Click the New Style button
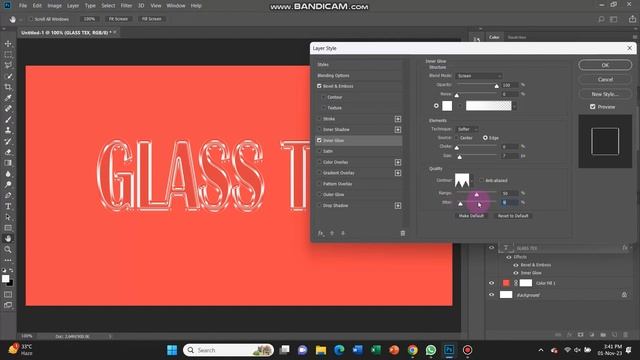The width and height of the screenshot is (640, 360). pos(605,94)
